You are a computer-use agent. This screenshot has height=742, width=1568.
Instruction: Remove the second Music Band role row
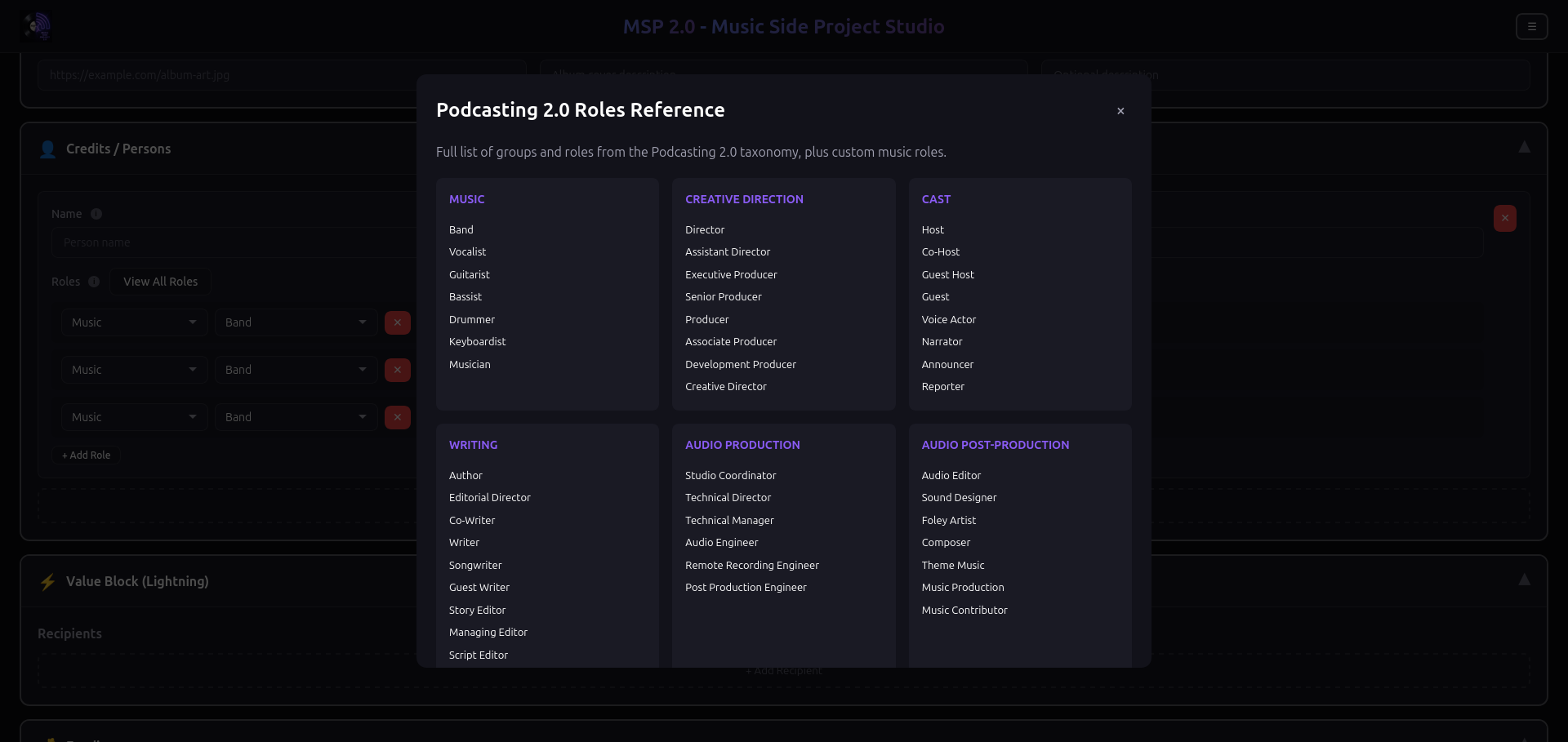(397, 370)
